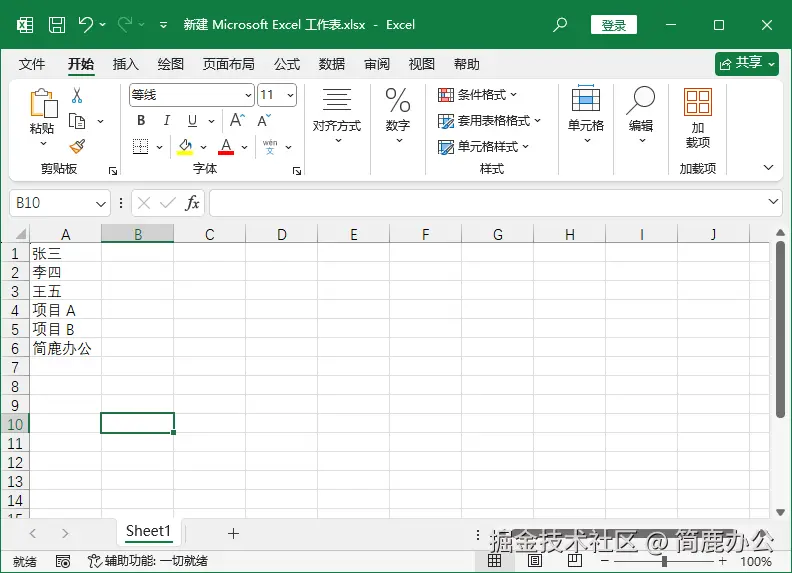Switch to Page Layout view icon

(534, 560)
